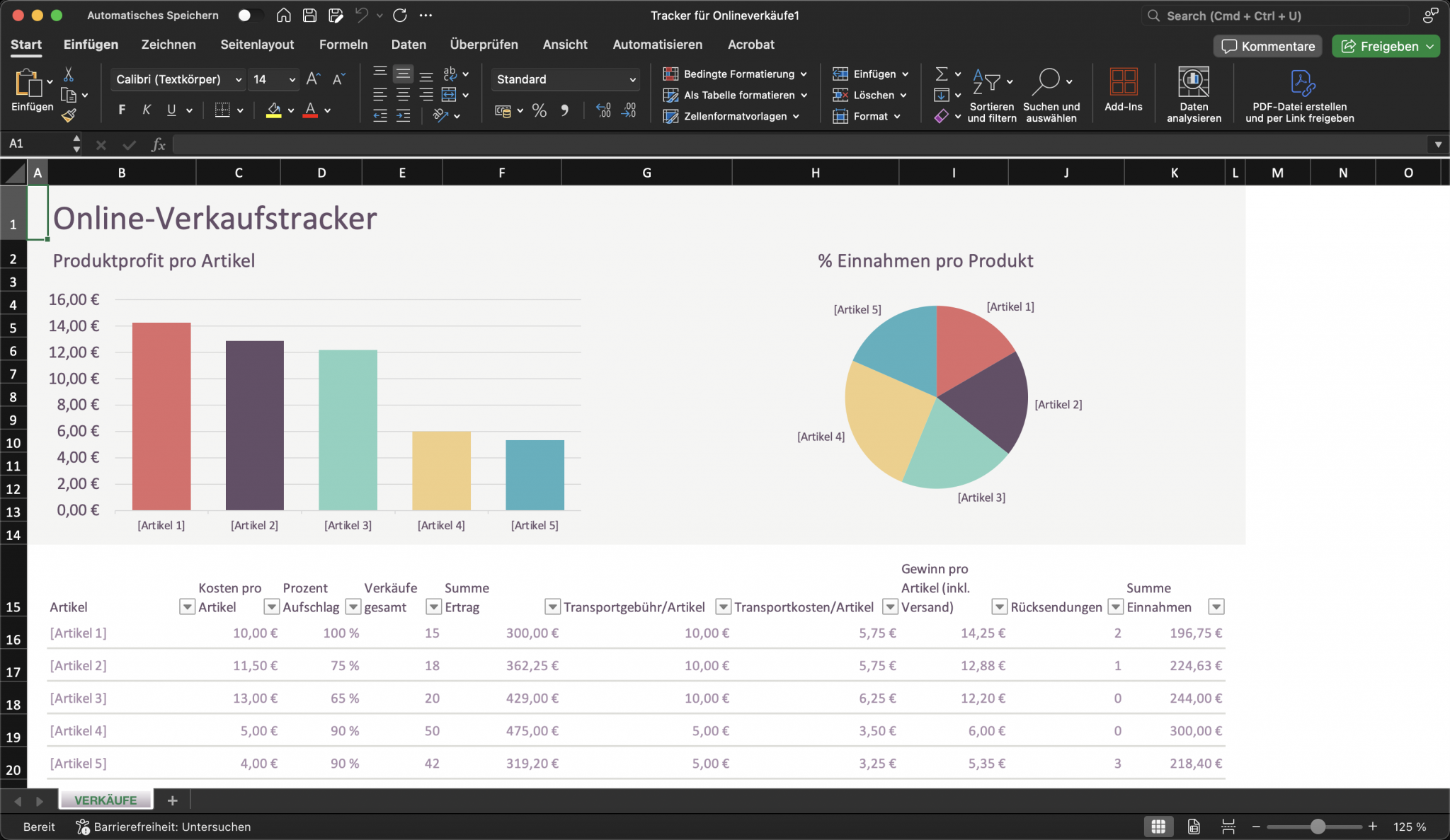Apply italic formatting with K button
Viewport: 1450px width, 840px height.
tap(147, 110)
